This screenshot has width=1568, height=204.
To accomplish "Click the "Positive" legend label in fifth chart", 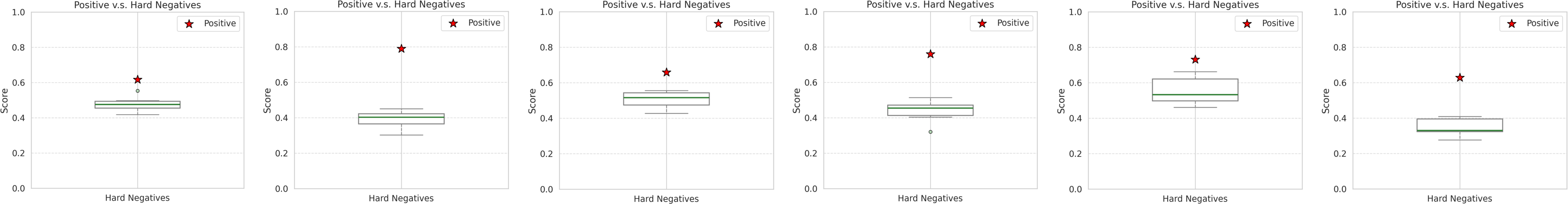I will (1278, 23).
